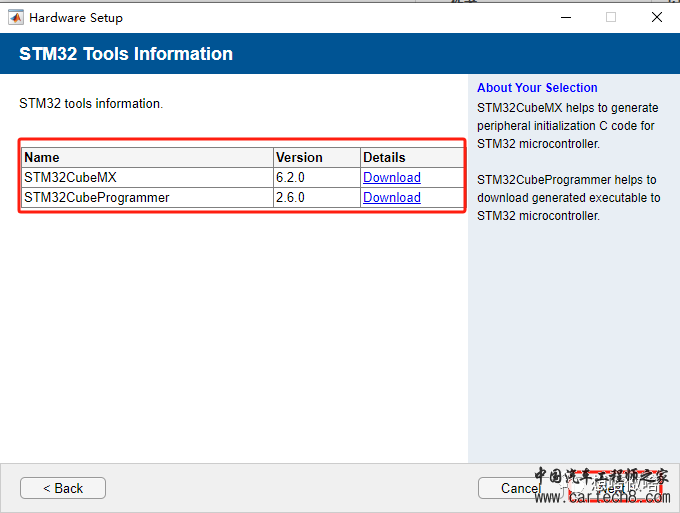Screen dimensions: 680x513
Task: Open Download link for STM32CubeMX
Action: (x=392, y=177)
